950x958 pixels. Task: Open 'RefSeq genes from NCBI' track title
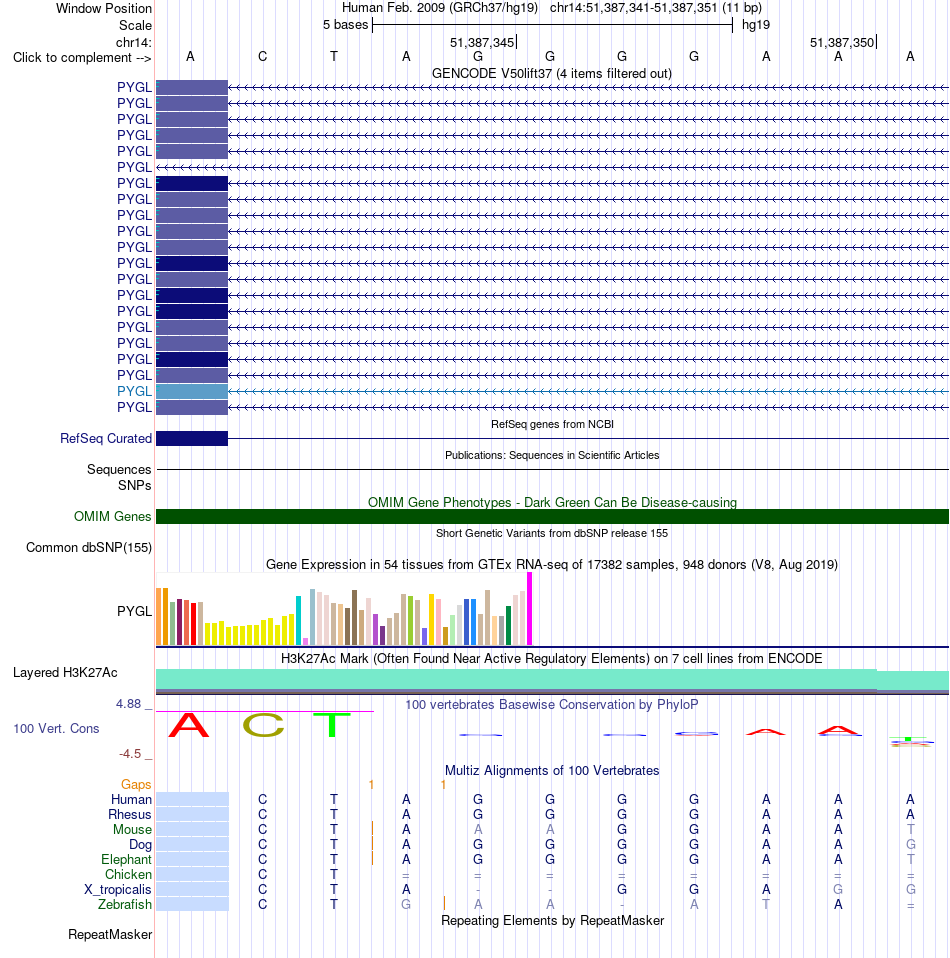552,424
